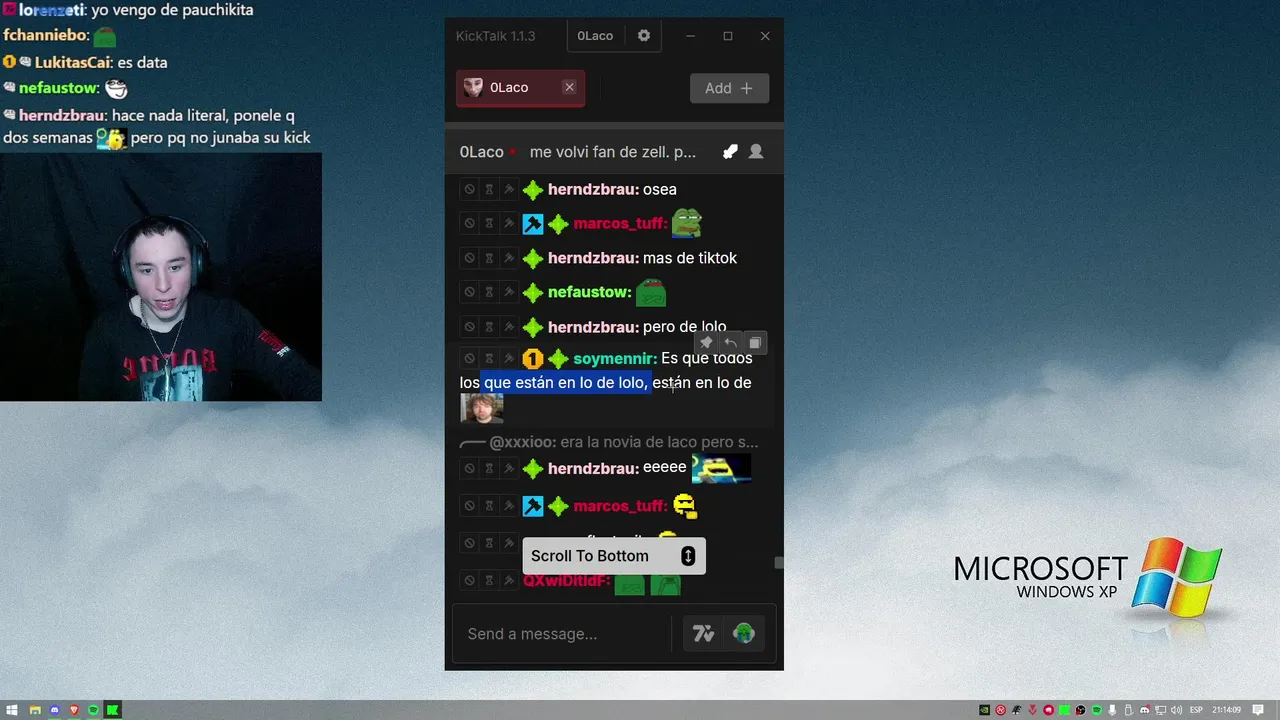Click username nefaustow in KickTalk chat
1280x720 pixels.
pos(590,293)
